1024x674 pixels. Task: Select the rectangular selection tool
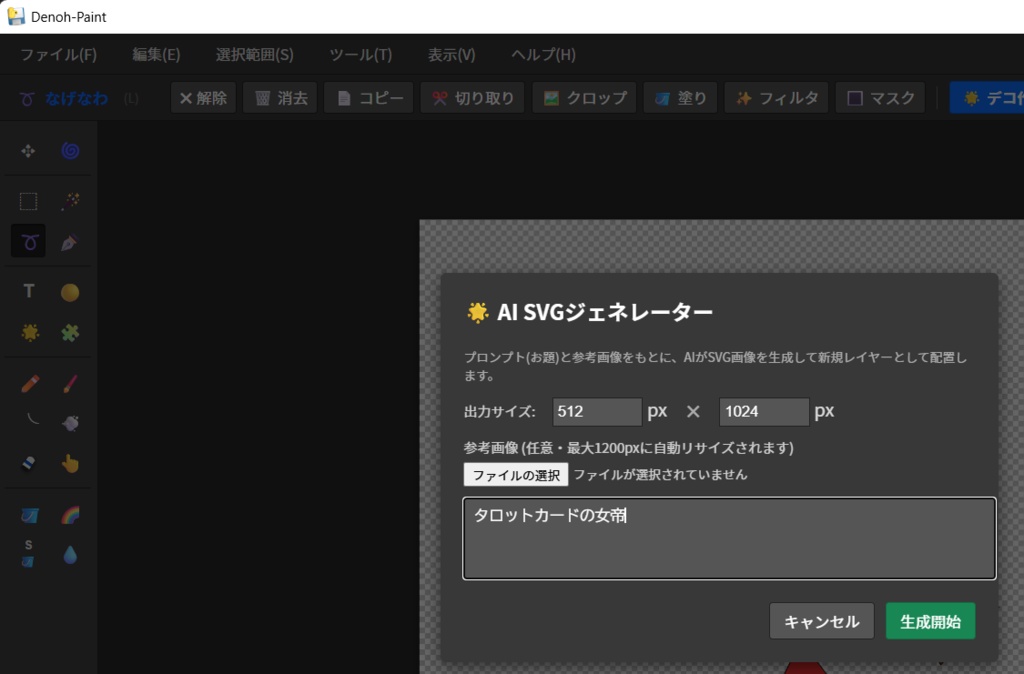pos(28,201)
